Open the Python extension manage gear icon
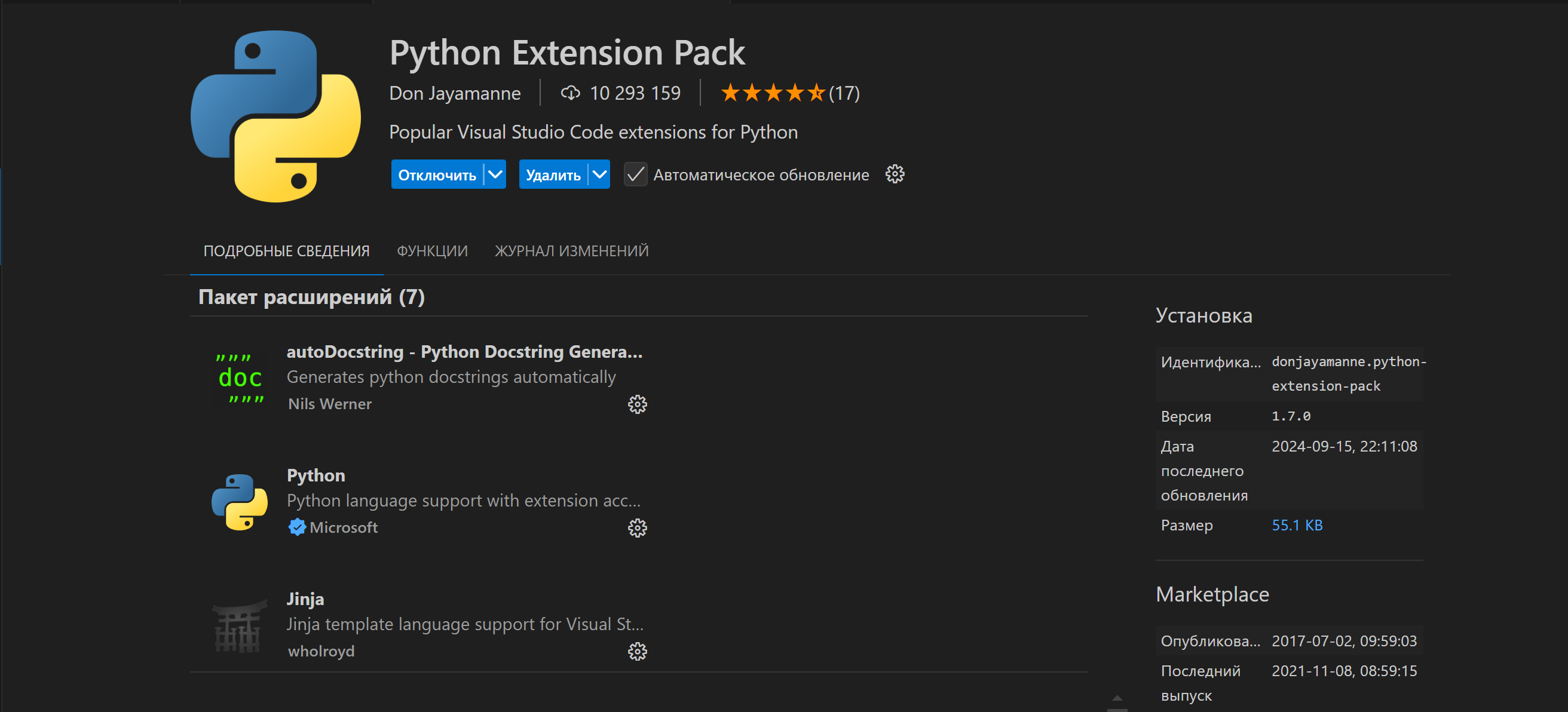Screen dimensions: 1568x712 tap(636, 528)
